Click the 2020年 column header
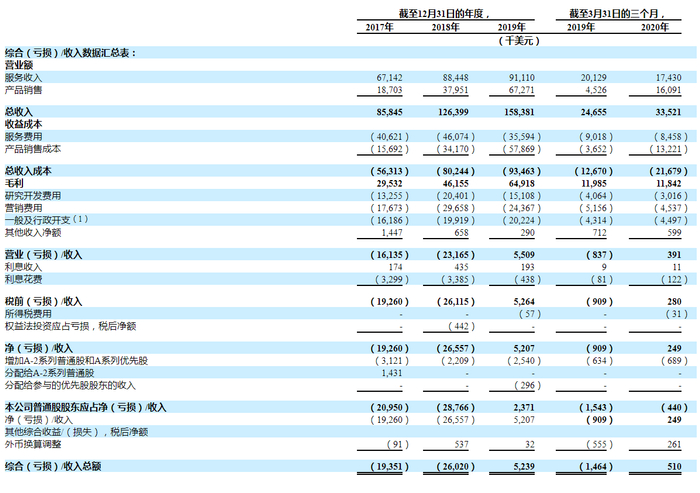 tap(655, 27)
